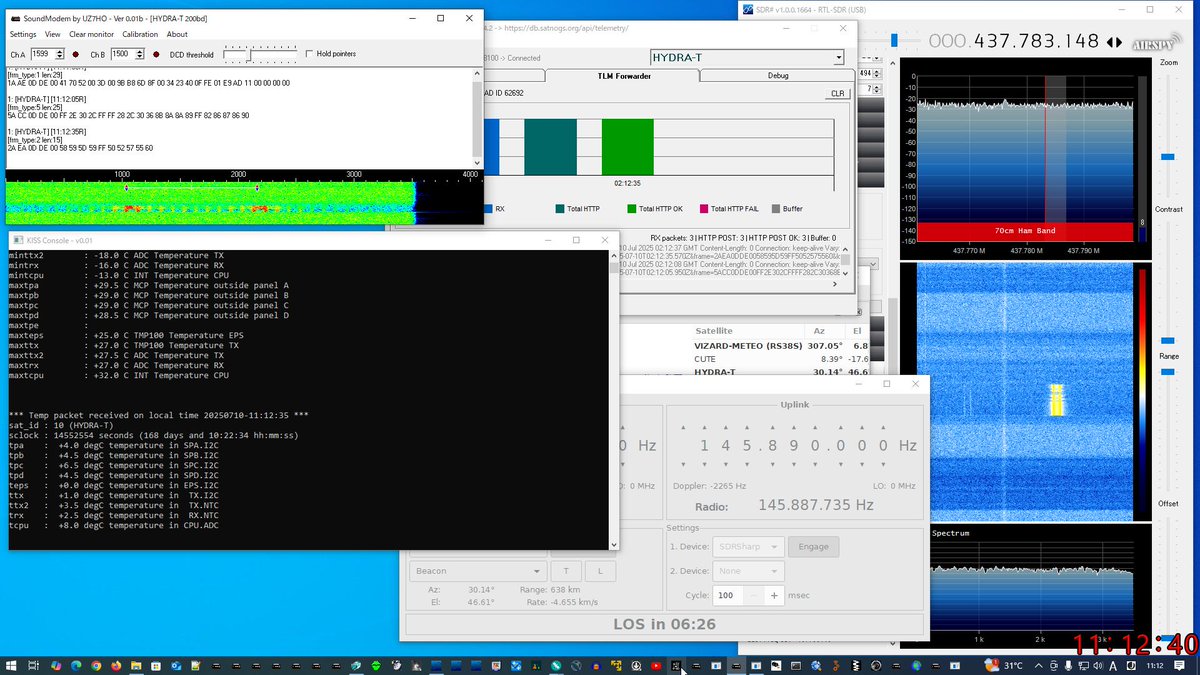Image resolution: width=1200 pixels, height=675 pixels.
Task: Adjust the Range slider in SDR#
Action: point(1168,372)
